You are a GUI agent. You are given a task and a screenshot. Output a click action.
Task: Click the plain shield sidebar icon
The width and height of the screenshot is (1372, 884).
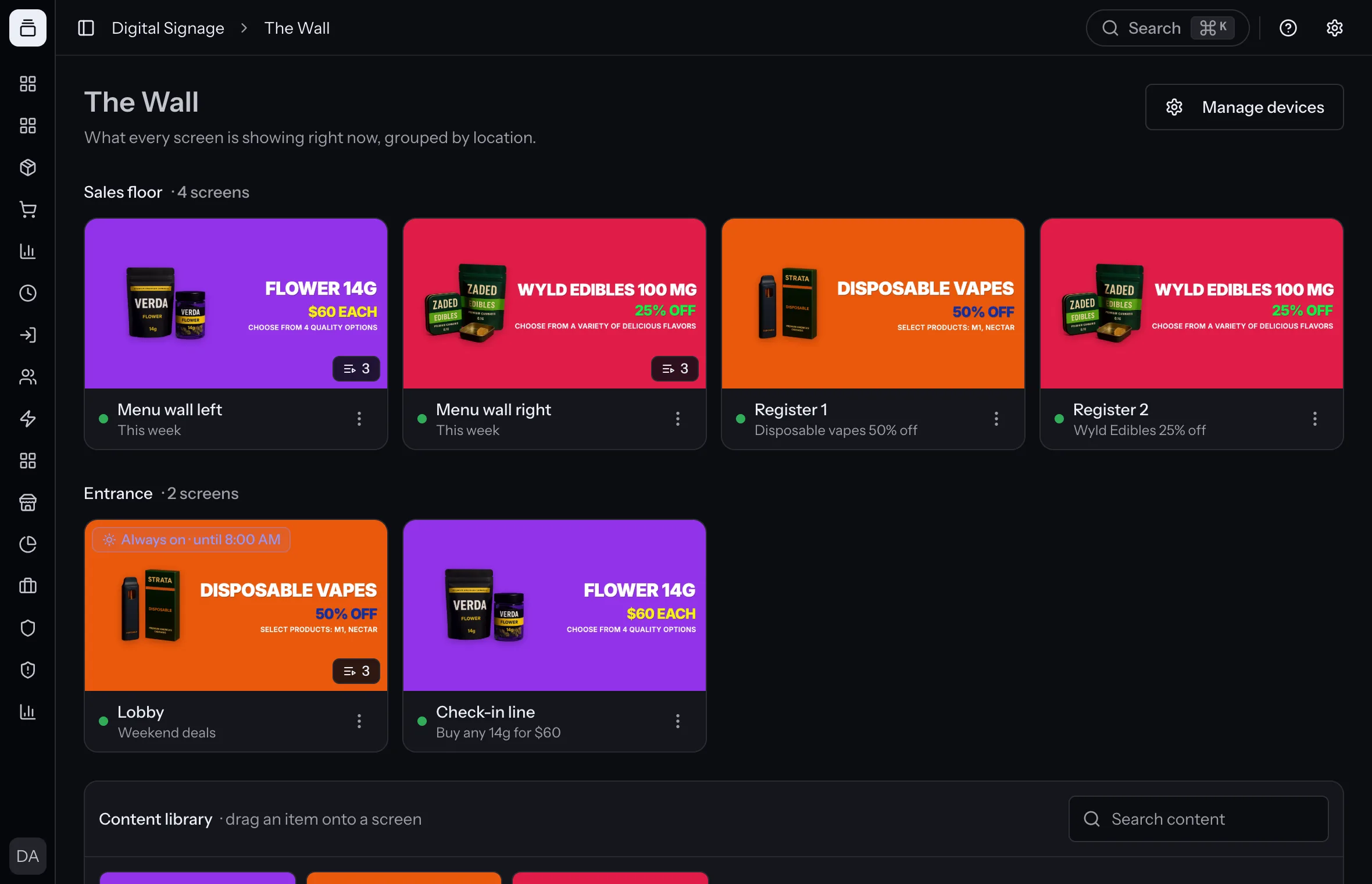coord(28,628)
